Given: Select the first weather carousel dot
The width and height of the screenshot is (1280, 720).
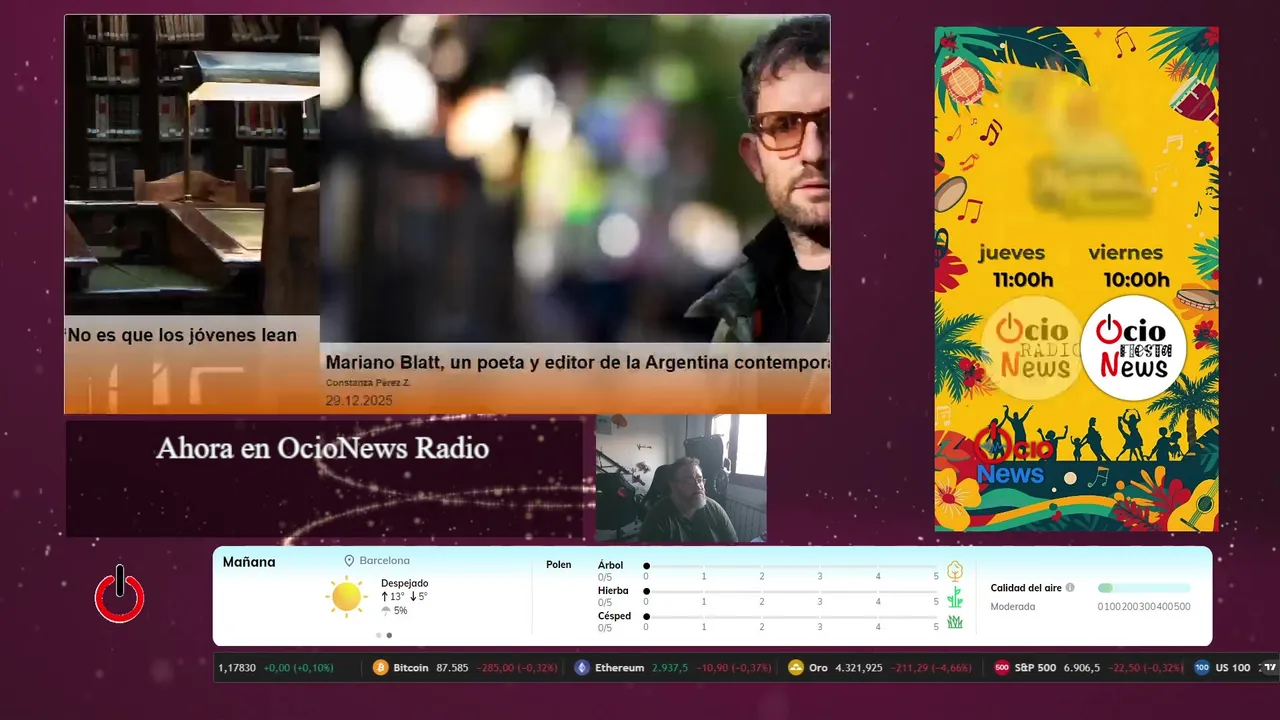Looking at the screenshot, I should tap(378, 635).
